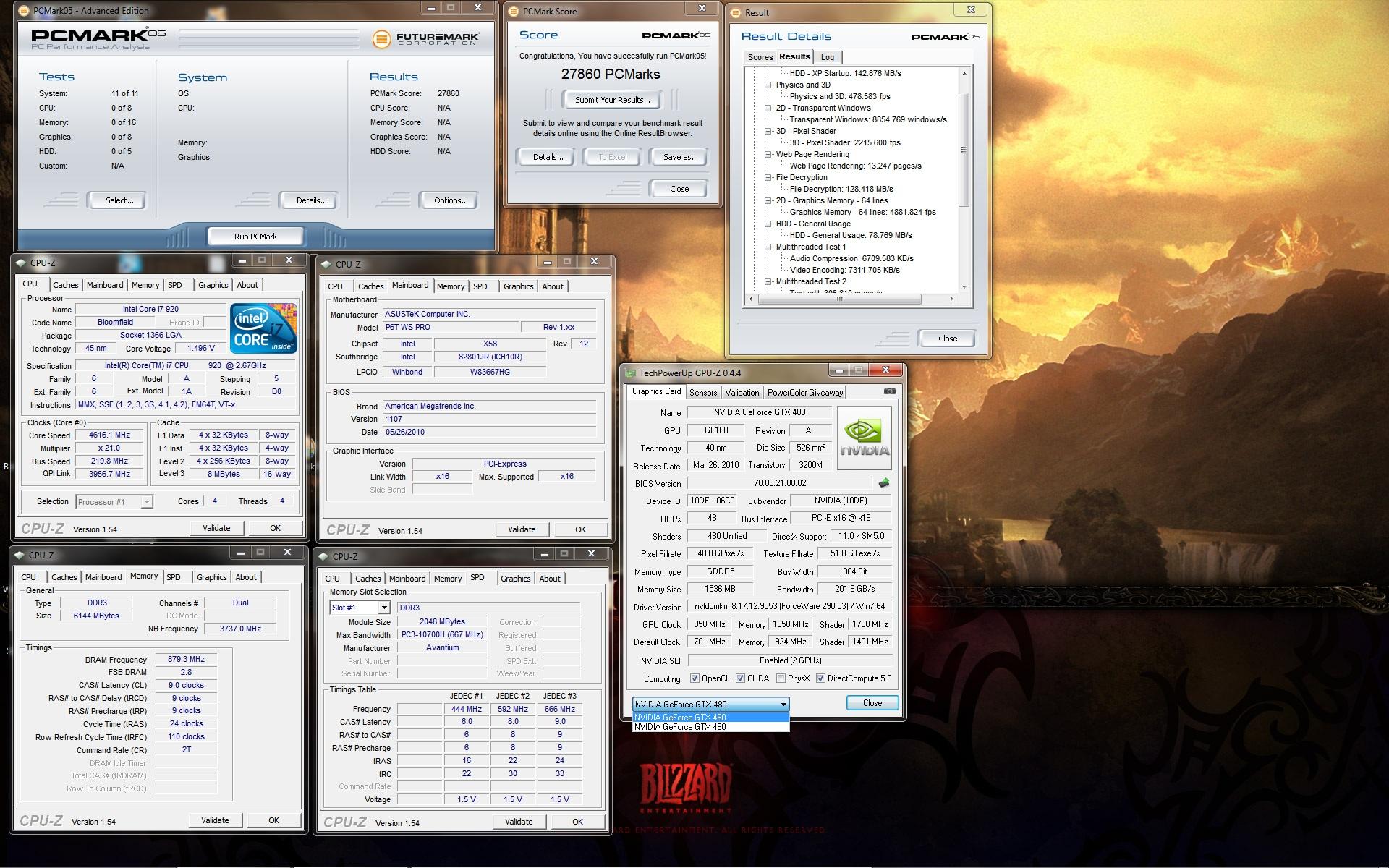Collapse the File Decryption tree node
The width and height of the screenshot is (1389, 868).
[x=768, y=177]
